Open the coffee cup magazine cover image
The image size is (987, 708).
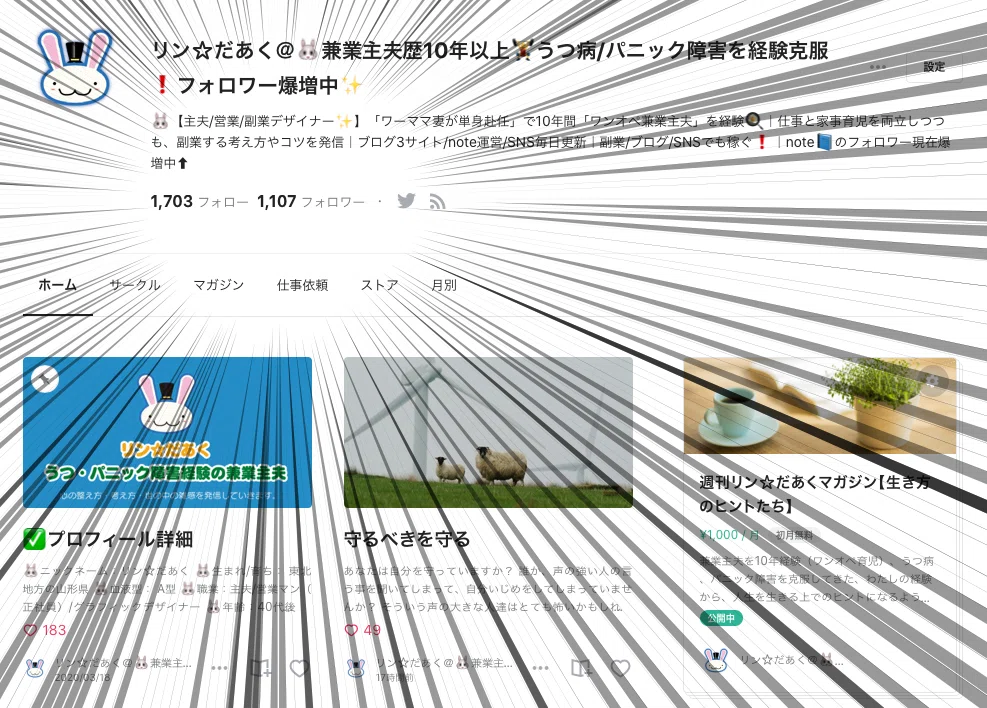coord(820,406)
